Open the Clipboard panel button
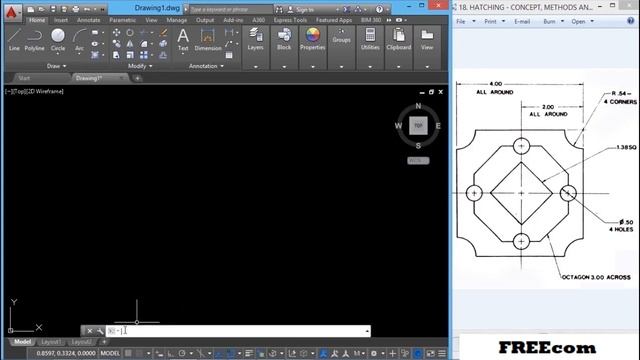This screenshot has height=360, width=640. (399, 40)
